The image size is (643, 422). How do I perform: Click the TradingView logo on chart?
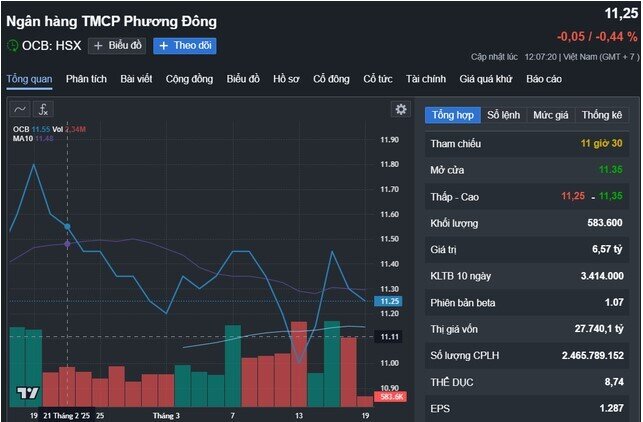28,393
